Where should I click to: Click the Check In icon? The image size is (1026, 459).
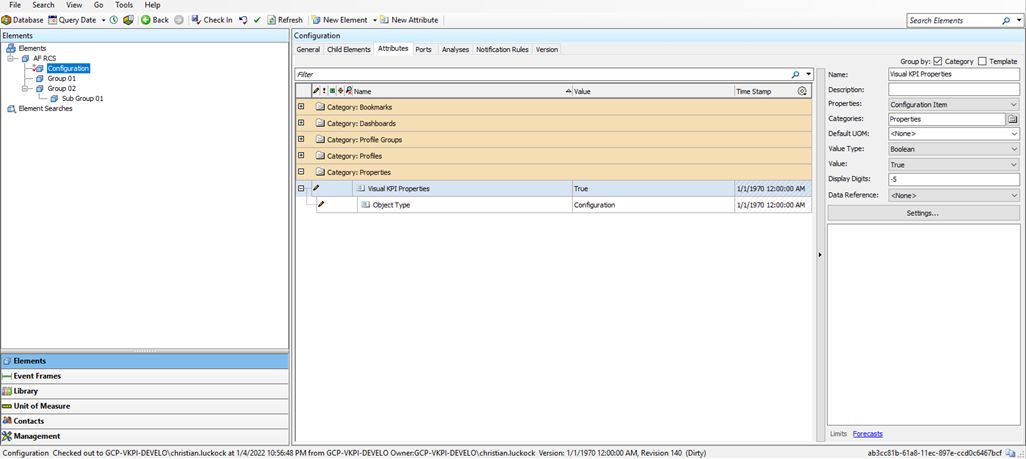(196, 20)
